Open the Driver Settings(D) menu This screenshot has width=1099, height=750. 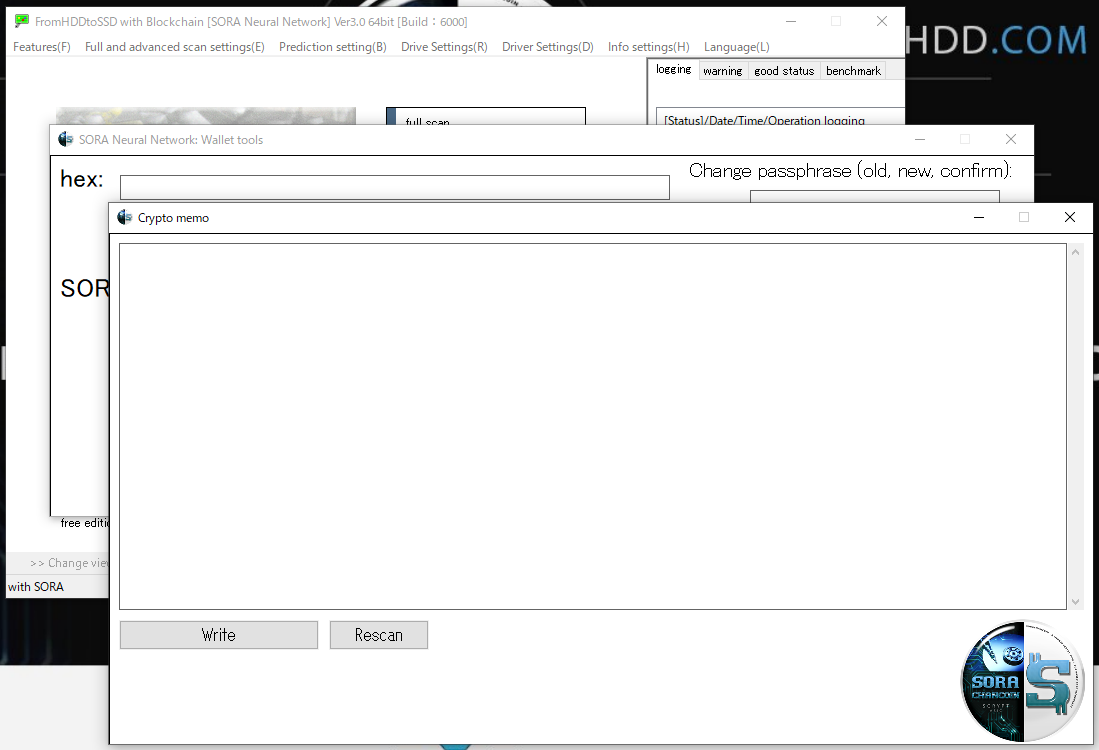point(547,47)
